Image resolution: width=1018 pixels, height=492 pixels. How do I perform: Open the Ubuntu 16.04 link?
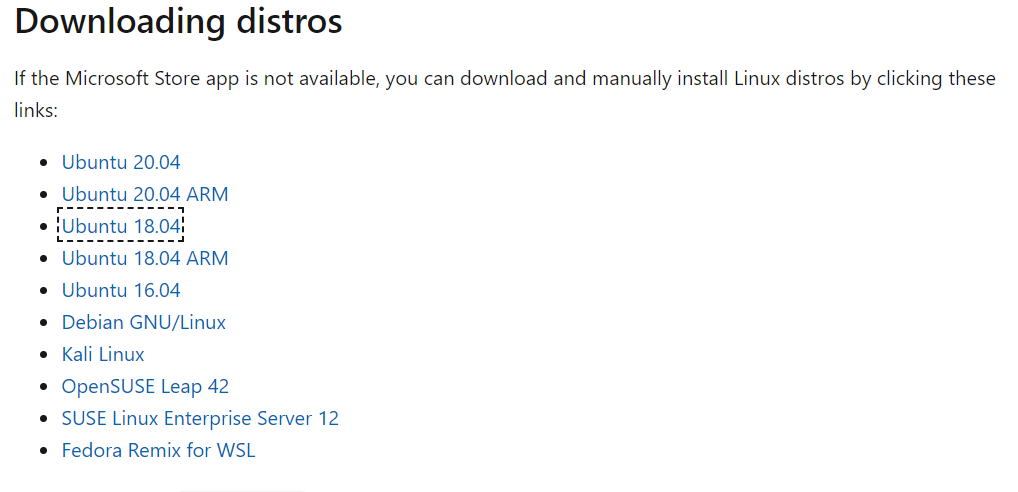120,290
